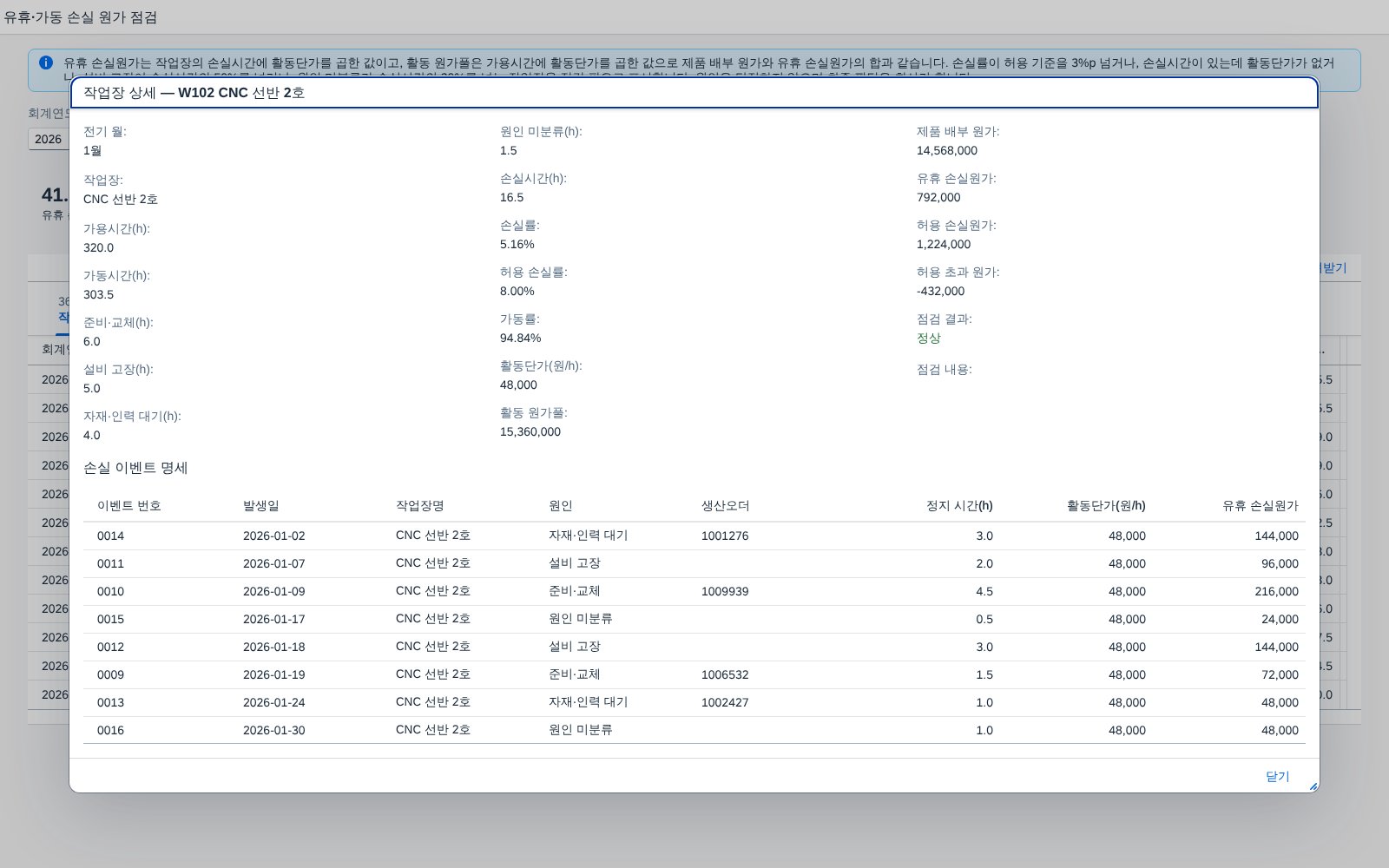This screenshot has width=1389, height=868.
Task: Click the 가용시간 value 320.0
Action: point(99,247)
